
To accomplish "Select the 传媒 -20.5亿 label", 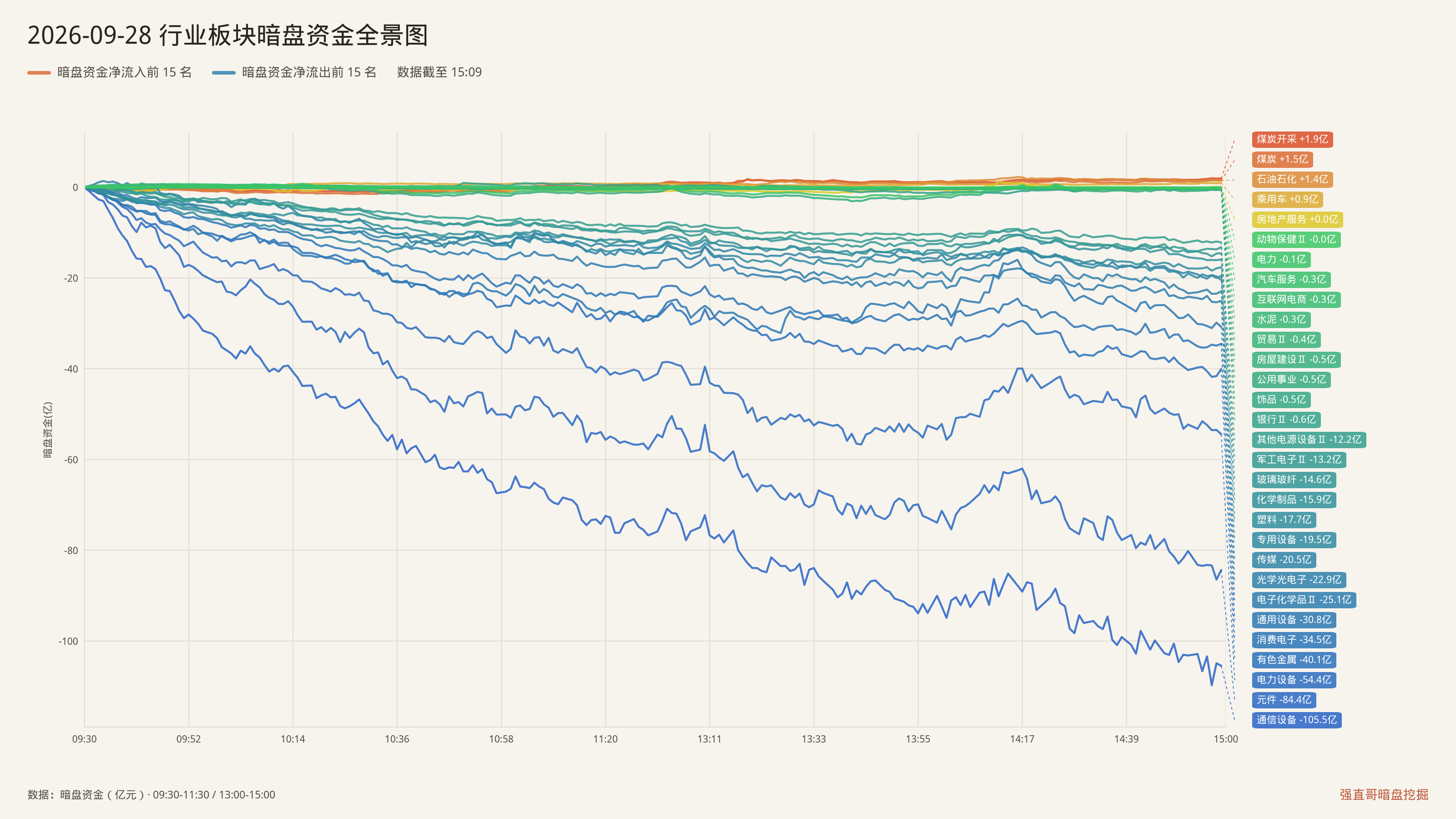I will tap(1284, 560).
